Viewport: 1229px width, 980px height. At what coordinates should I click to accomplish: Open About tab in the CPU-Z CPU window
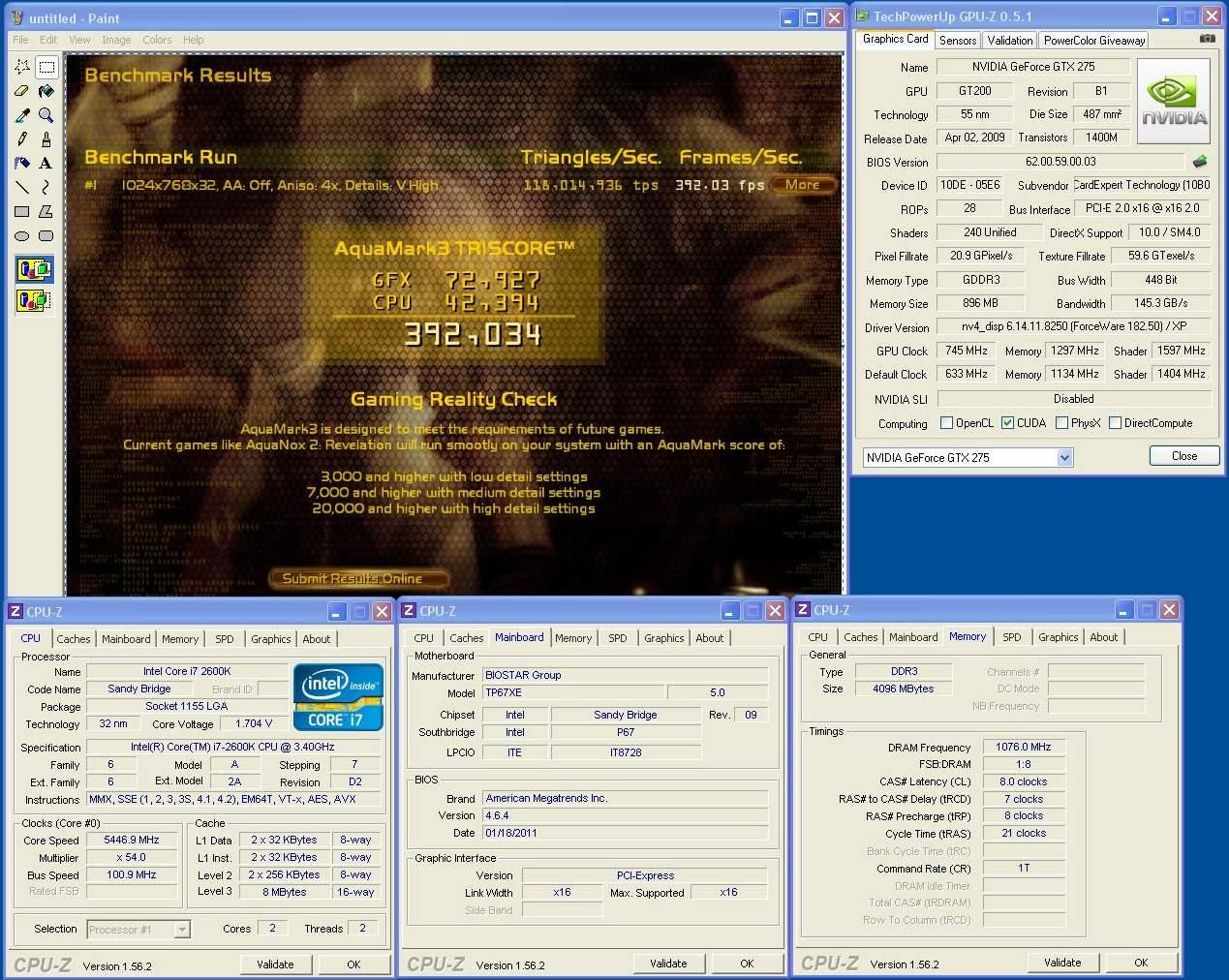[317, 639]
